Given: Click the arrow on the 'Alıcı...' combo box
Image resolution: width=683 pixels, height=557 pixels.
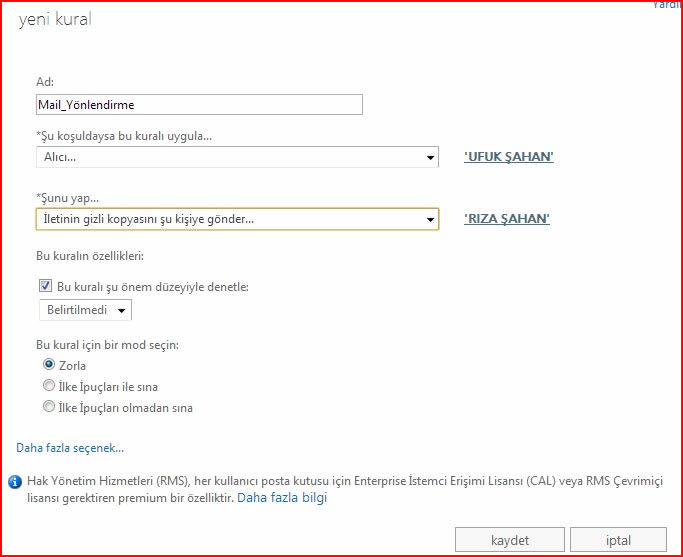Looking at the screenshot, I should click(x=430, y=158).
